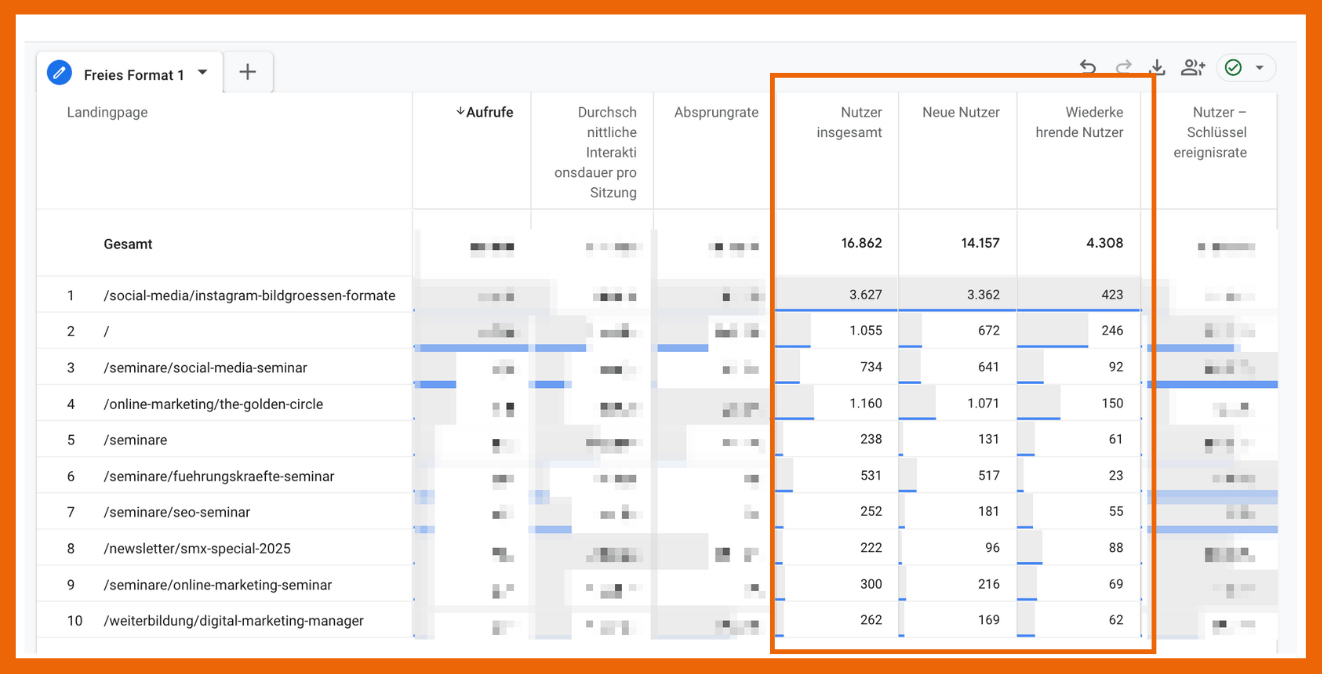
Task: Click the redo arrow icon
Action: [1123, 67]
